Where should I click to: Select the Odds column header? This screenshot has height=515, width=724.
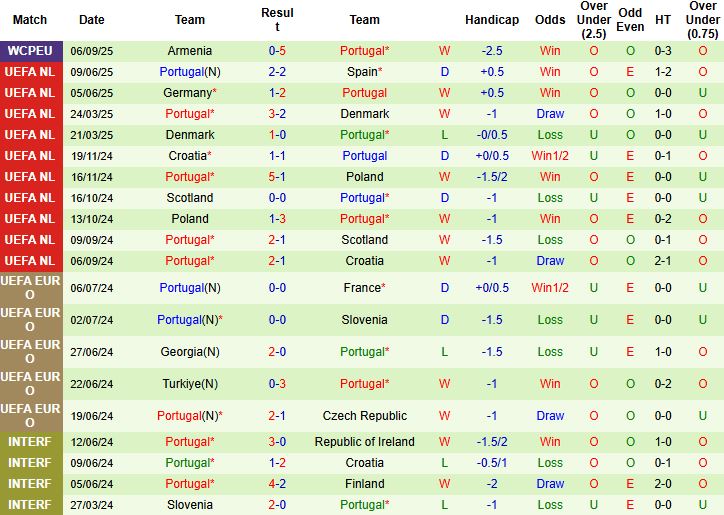pos(550,20)
